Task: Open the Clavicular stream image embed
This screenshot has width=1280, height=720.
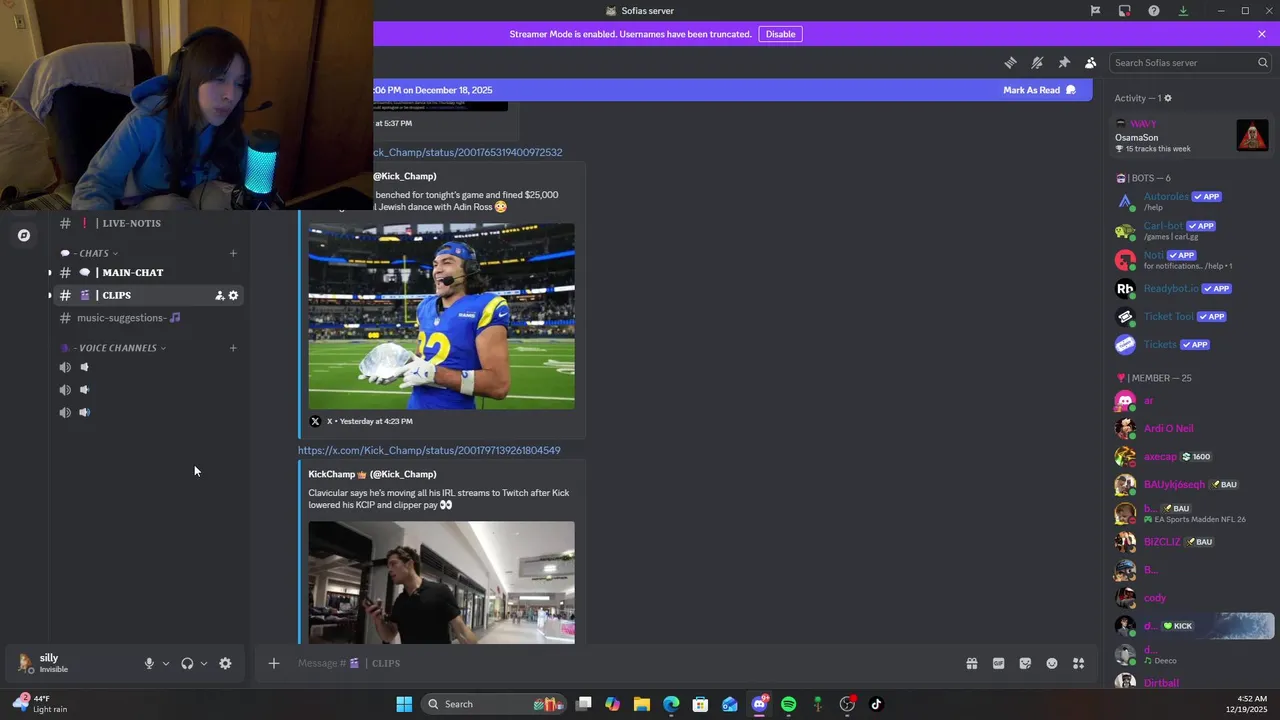Action: [441, 582]
